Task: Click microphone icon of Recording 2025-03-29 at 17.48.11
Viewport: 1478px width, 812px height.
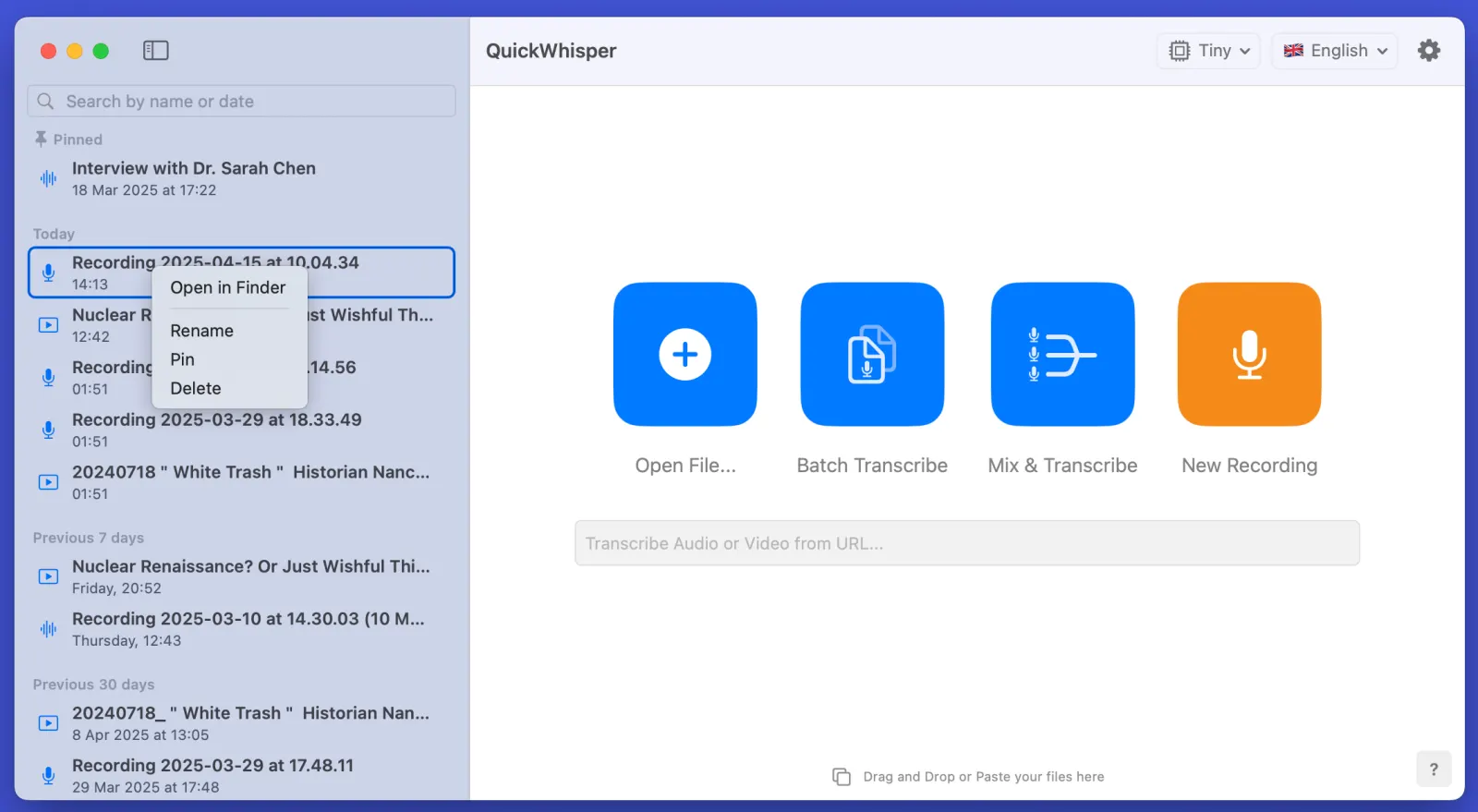Action: click(x=48, y=776)
